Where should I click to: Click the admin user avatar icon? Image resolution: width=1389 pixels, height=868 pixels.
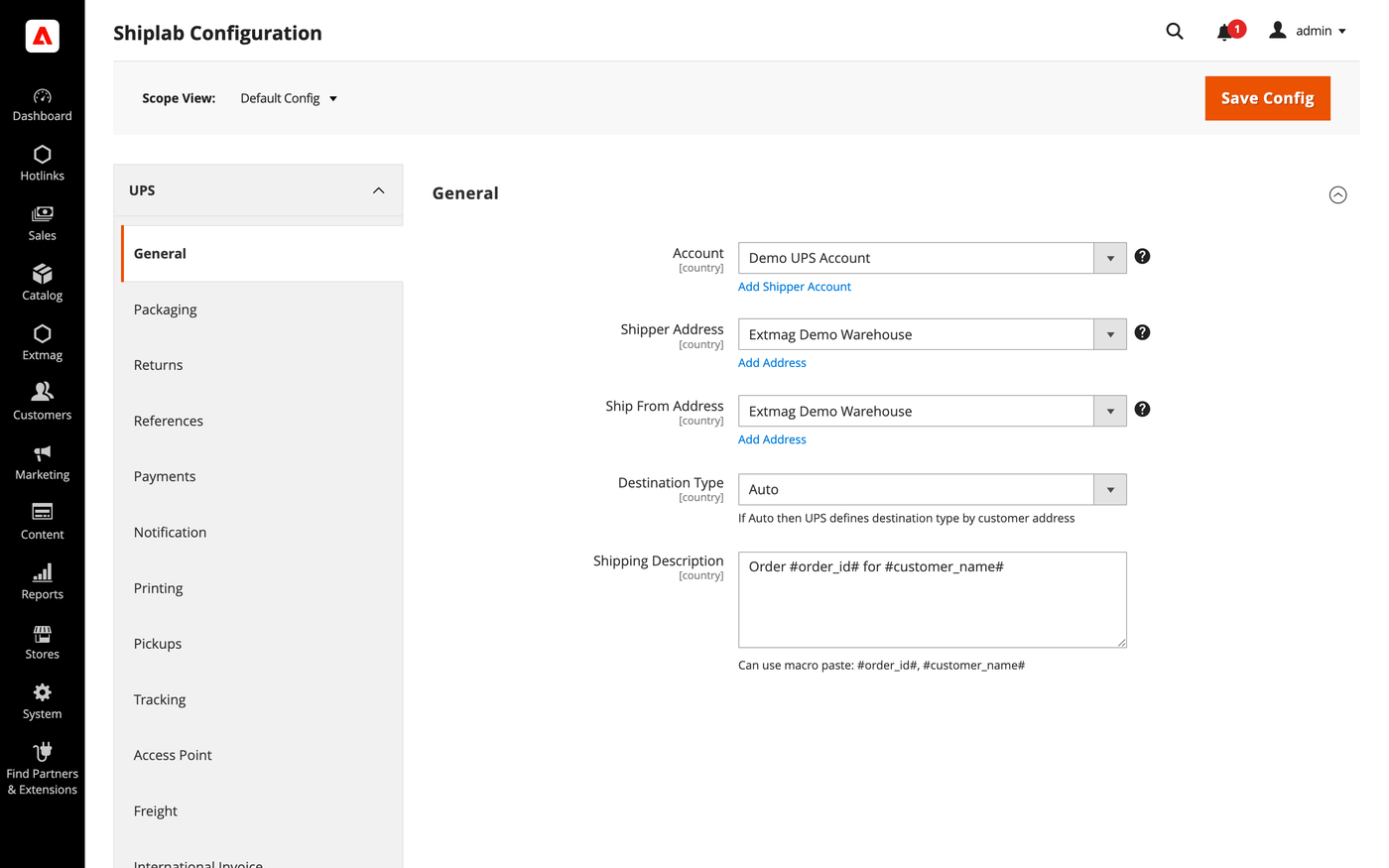[1278, 31]
